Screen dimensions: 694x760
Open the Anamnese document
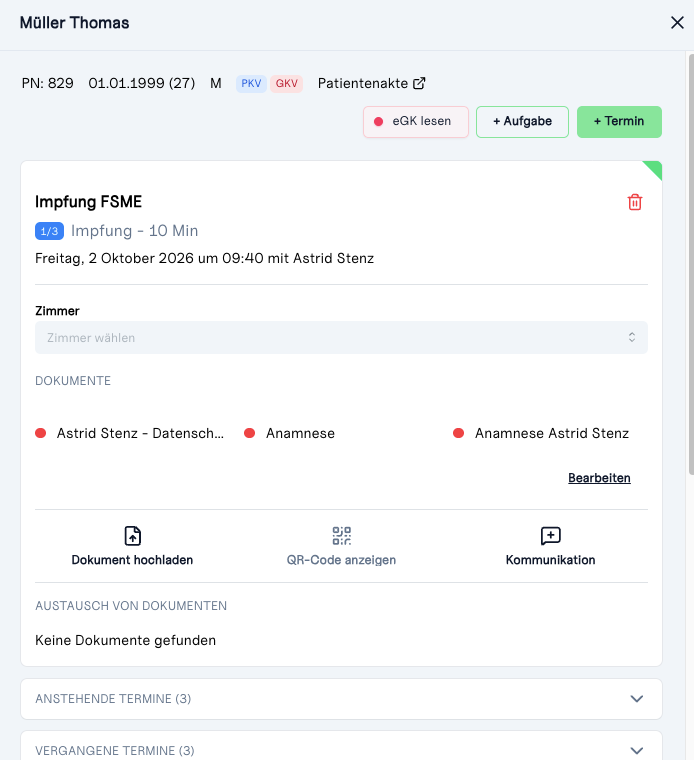point(300,433)
